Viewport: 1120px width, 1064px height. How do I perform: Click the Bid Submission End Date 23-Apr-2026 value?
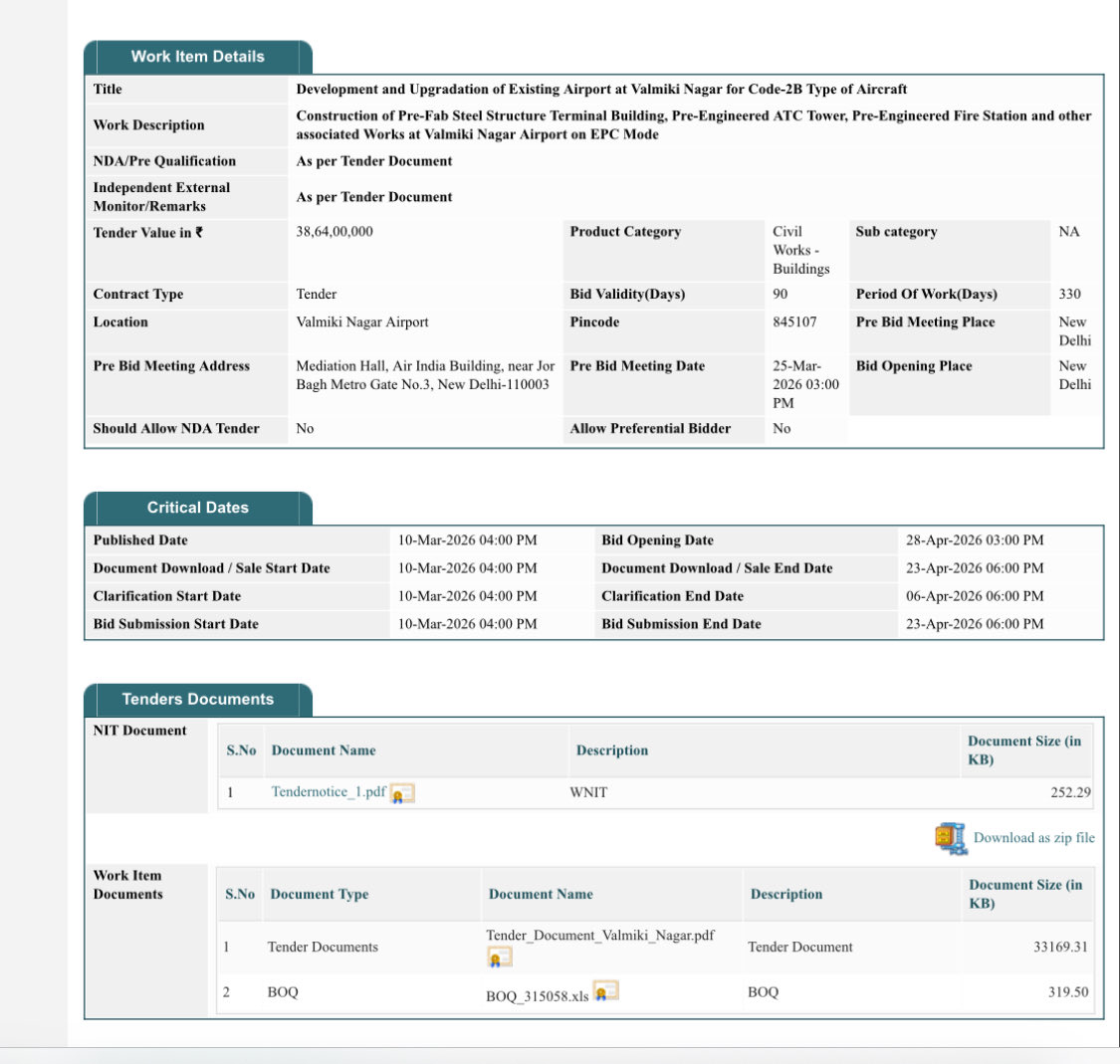[x=975, y=624]
